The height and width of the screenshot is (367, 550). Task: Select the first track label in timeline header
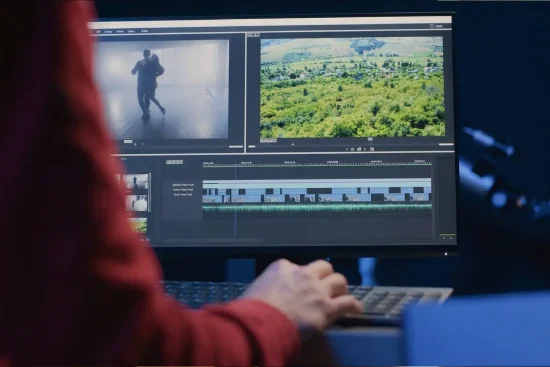point(183,185)
